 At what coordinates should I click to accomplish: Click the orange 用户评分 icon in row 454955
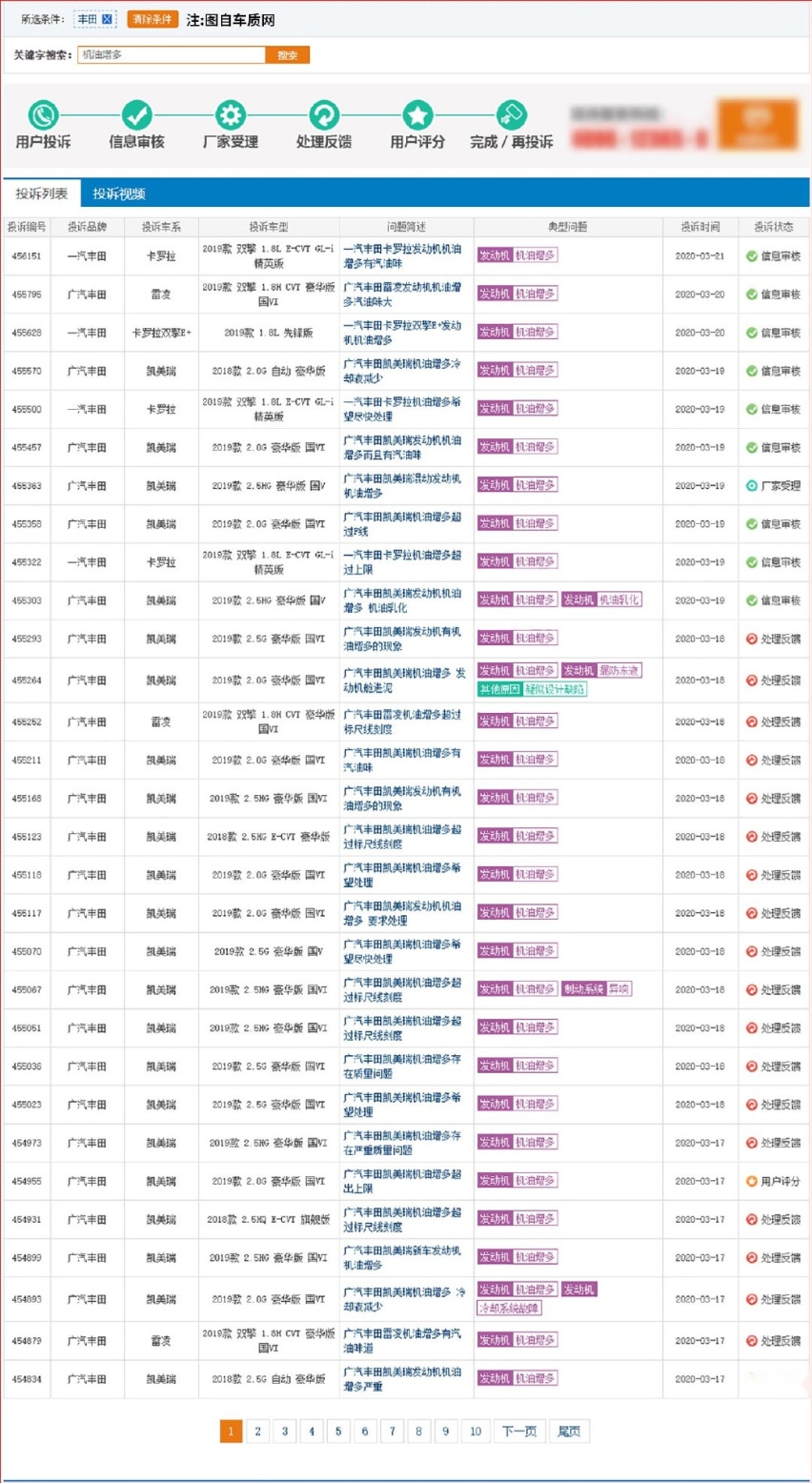coord(751,1181)
